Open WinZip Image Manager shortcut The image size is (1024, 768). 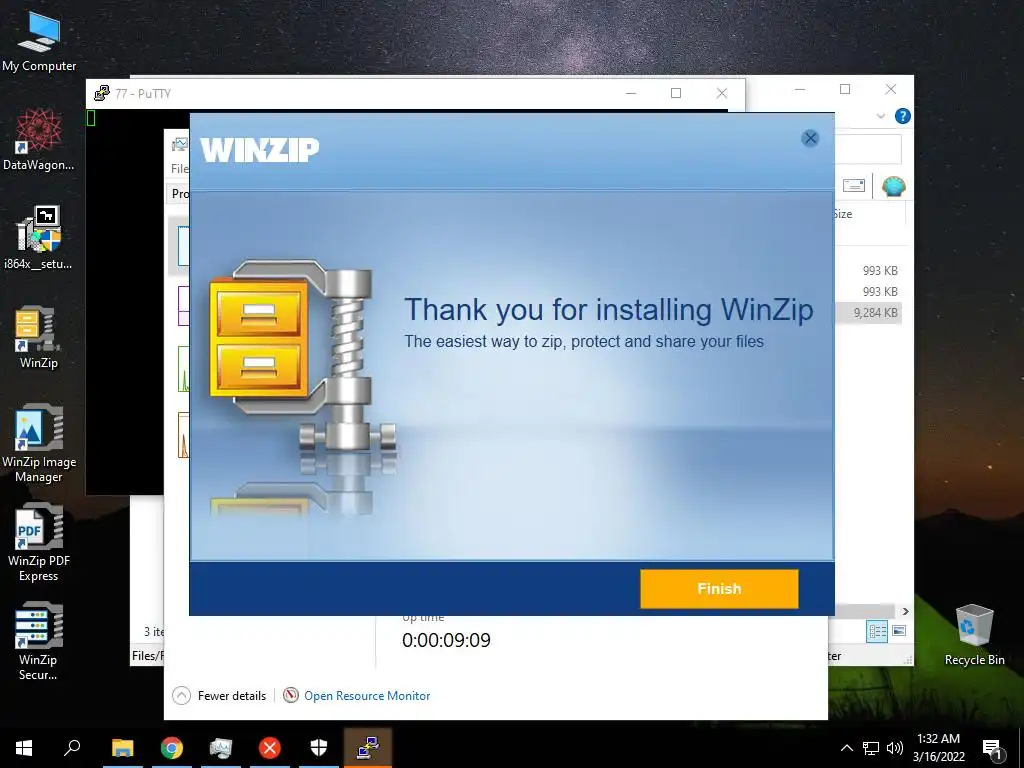39,443
